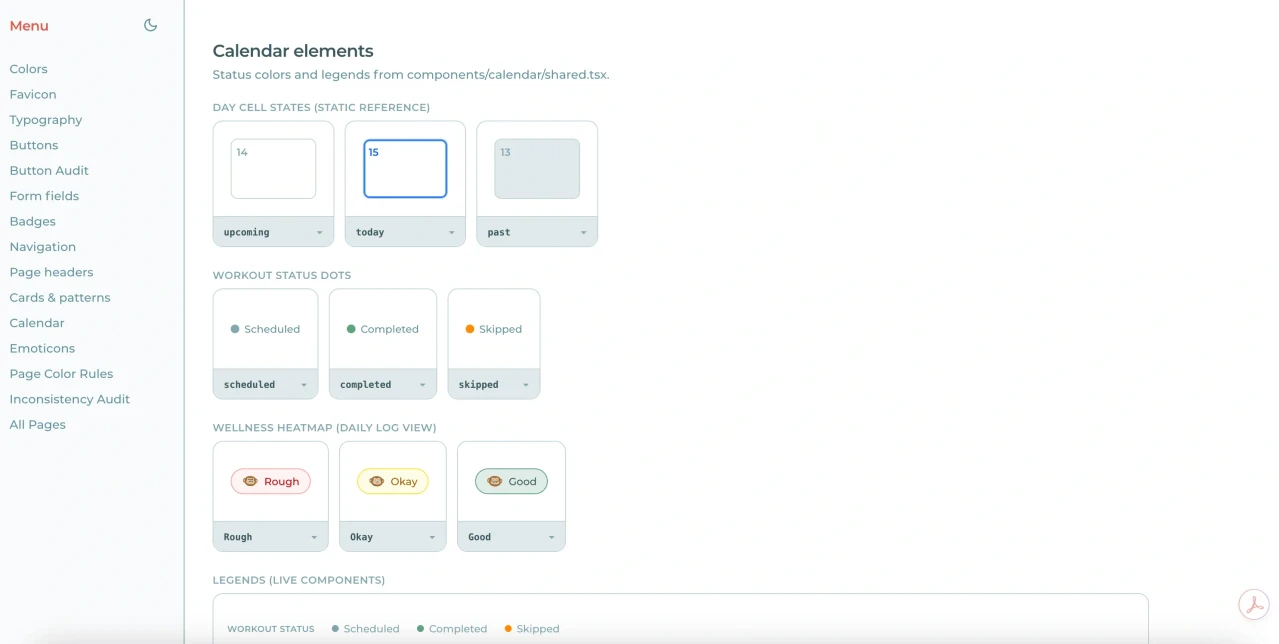Image resolution: width=1279 pixels, height=644 pixels.
Task: Open Page headers section
Action: (51, 272)
